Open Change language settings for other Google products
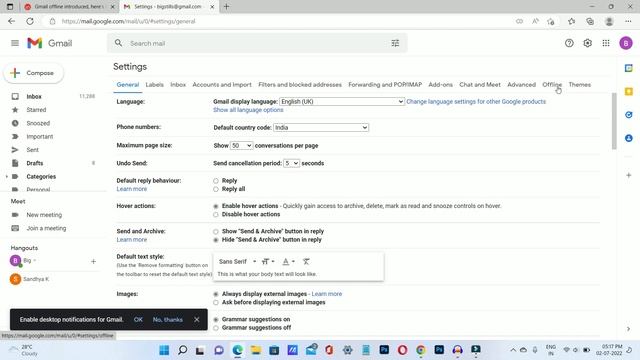 (476, 102)
